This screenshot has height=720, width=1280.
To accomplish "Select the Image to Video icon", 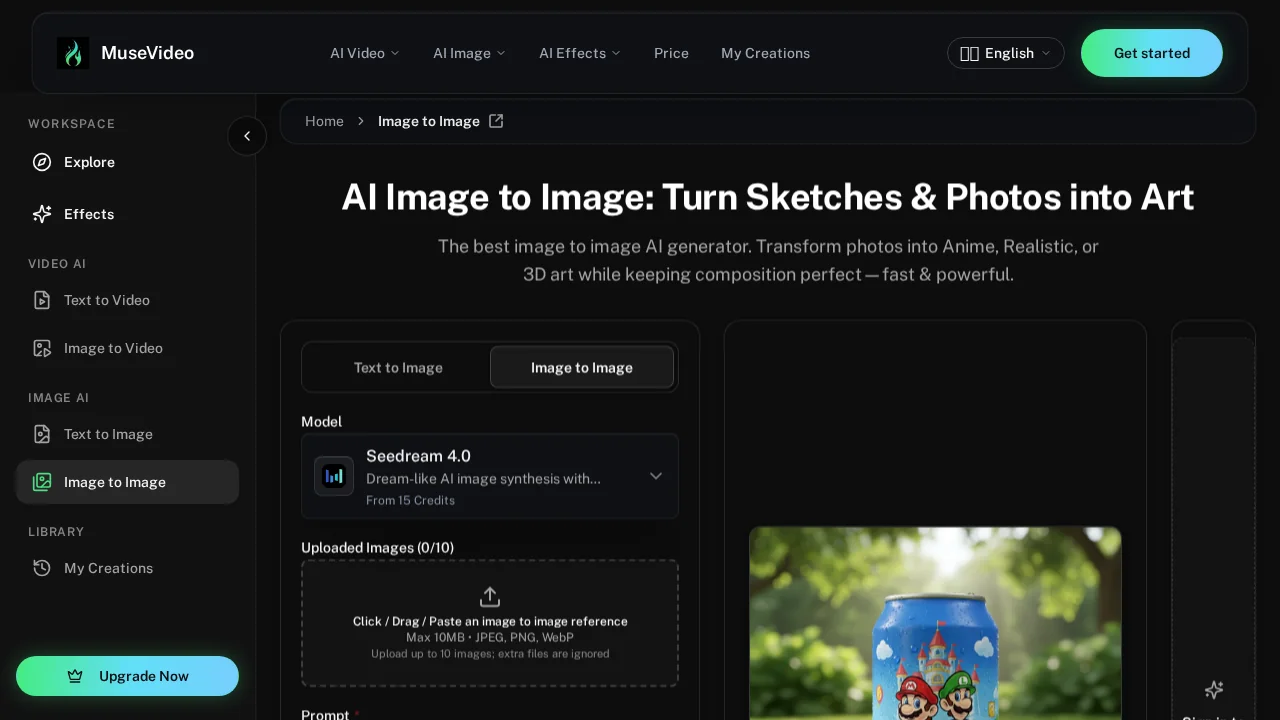I will (41, 348).
